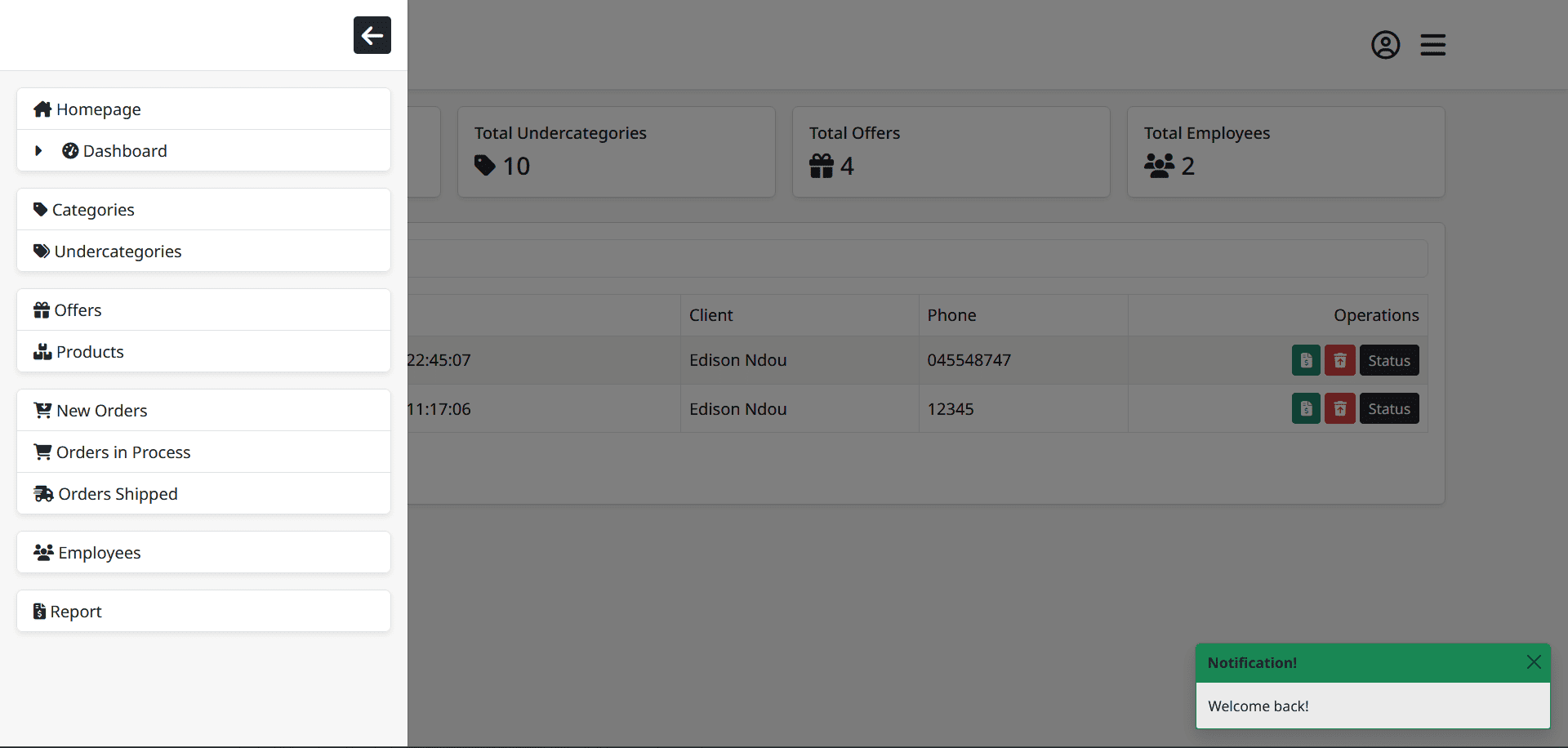Select Offers in the sidebar

coord(78,310)
